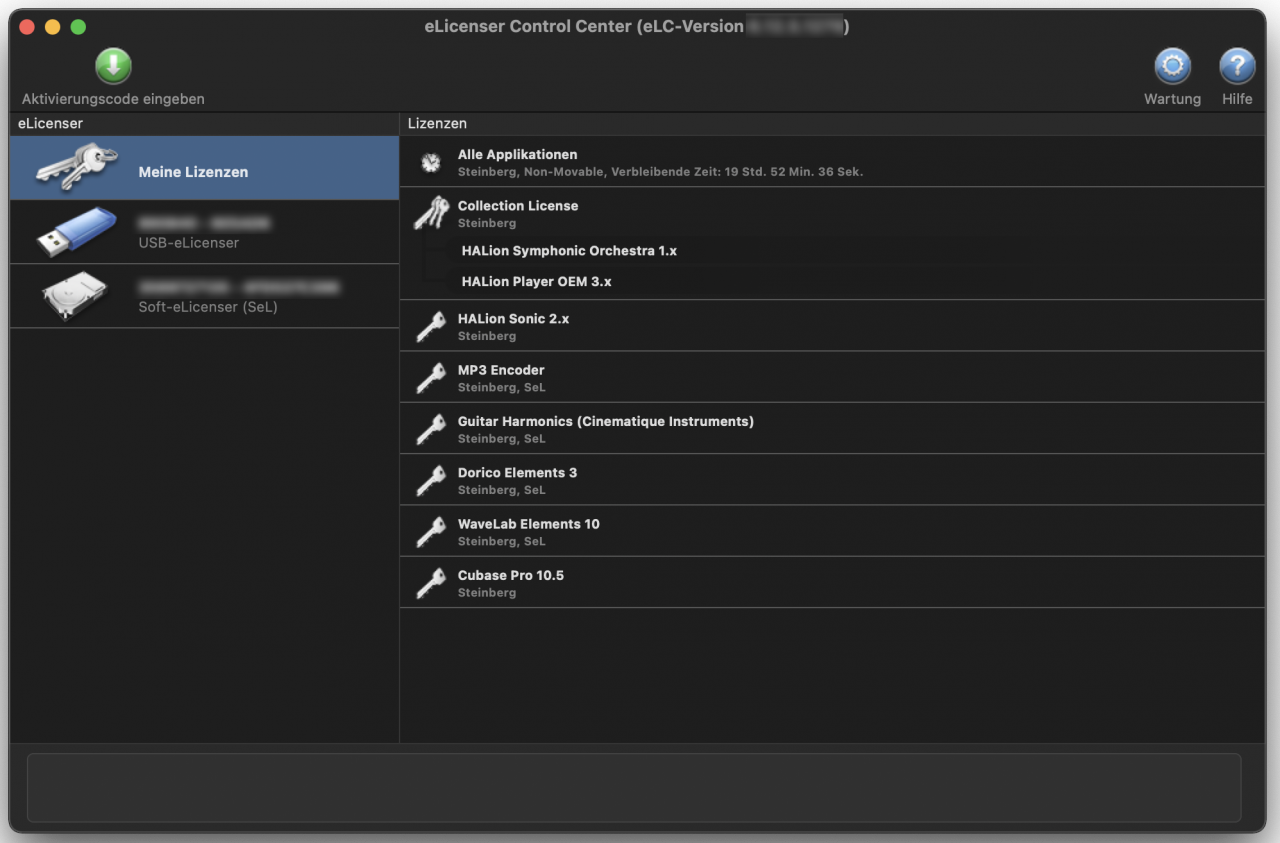The width and height of the screenshot is (1280, 843).
Task: Click the clock icon for Alle Applikationen
Action: 430,162
